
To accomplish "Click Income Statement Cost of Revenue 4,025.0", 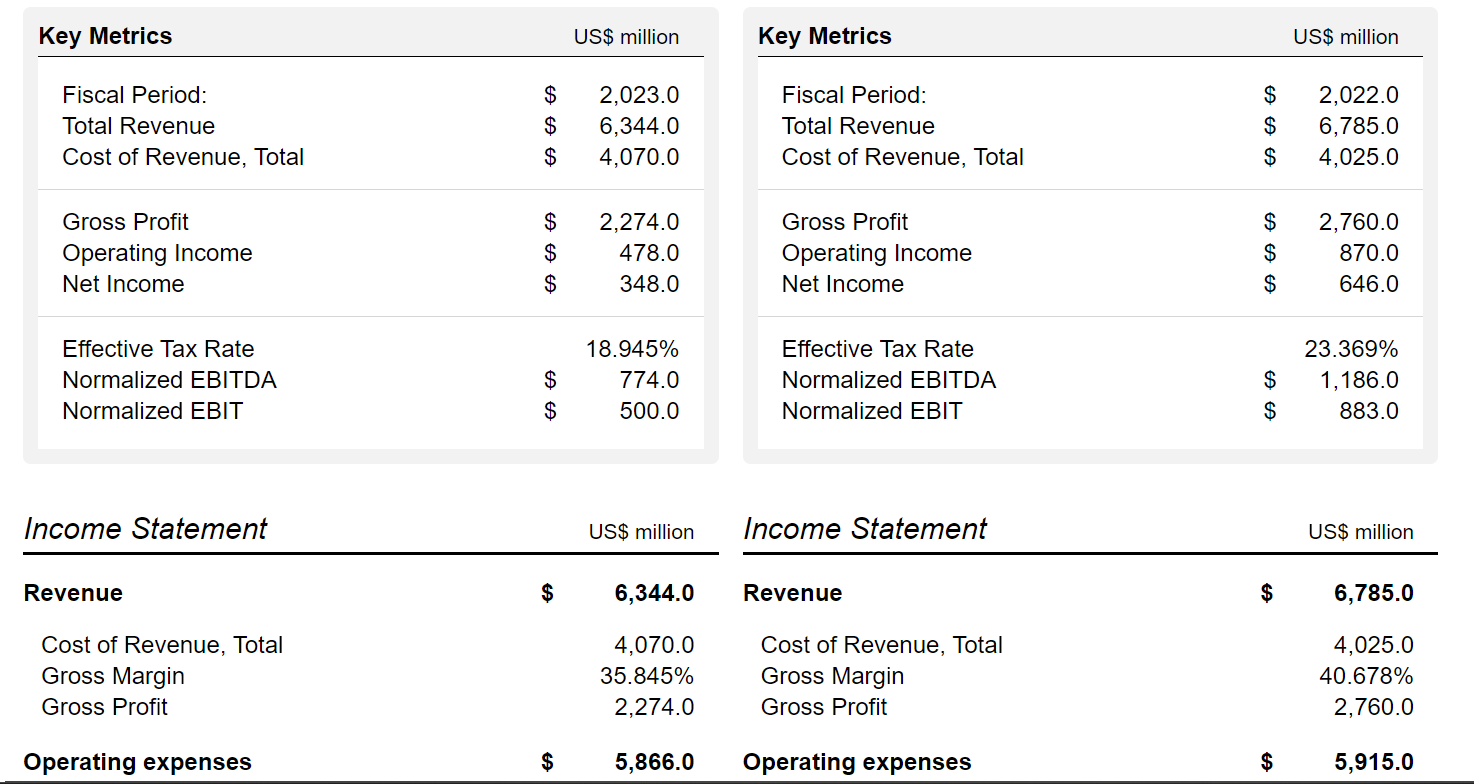I will 1374,645.
